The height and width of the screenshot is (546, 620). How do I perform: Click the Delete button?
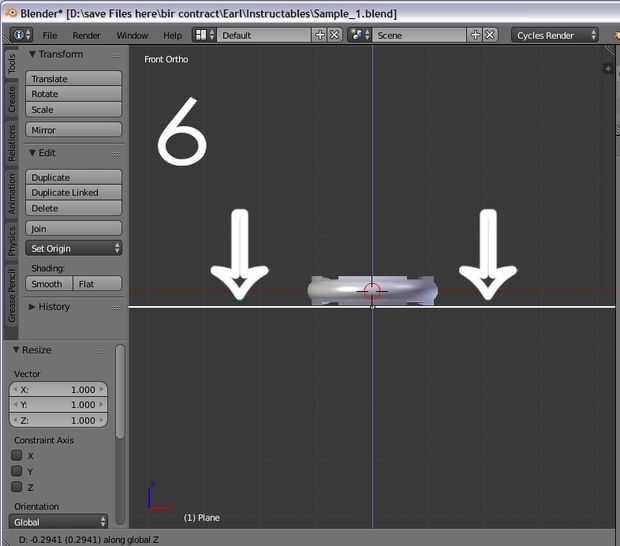point(74,208)
